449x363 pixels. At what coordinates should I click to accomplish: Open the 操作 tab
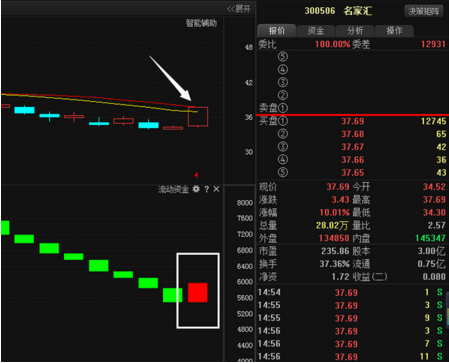click(x=394, y=31)
